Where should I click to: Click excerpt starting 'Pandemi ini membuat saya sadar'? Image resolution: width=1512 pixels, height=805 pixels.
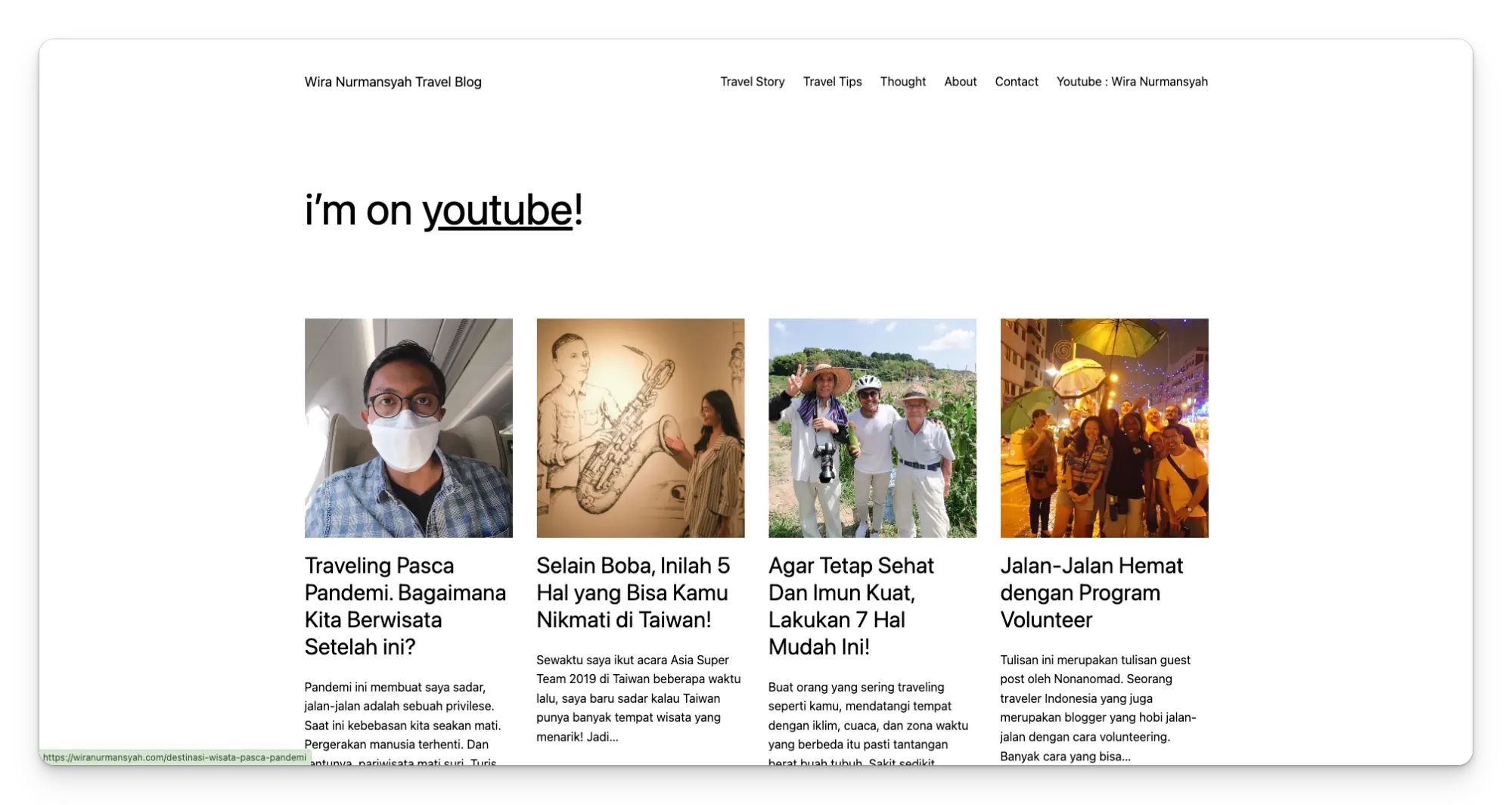point(403,724)
